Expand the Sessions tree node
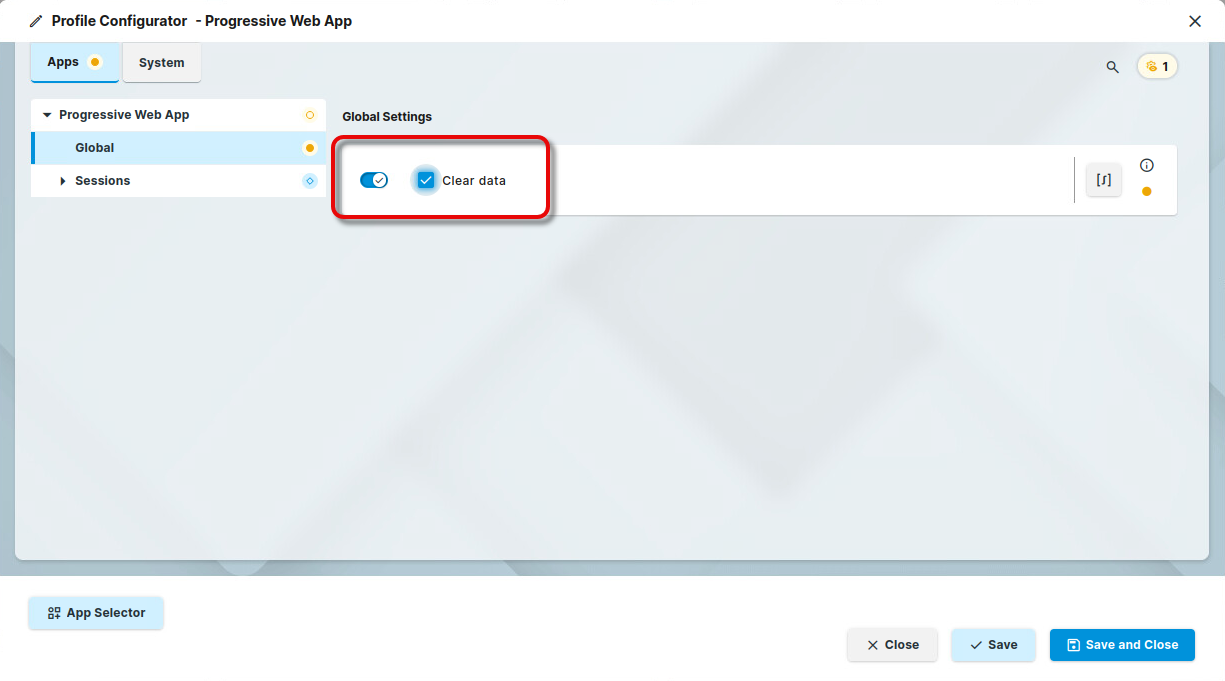Image resolution: width=1225 pixels, height=681 pixels. pyautogui.click(x=63, y=181)
